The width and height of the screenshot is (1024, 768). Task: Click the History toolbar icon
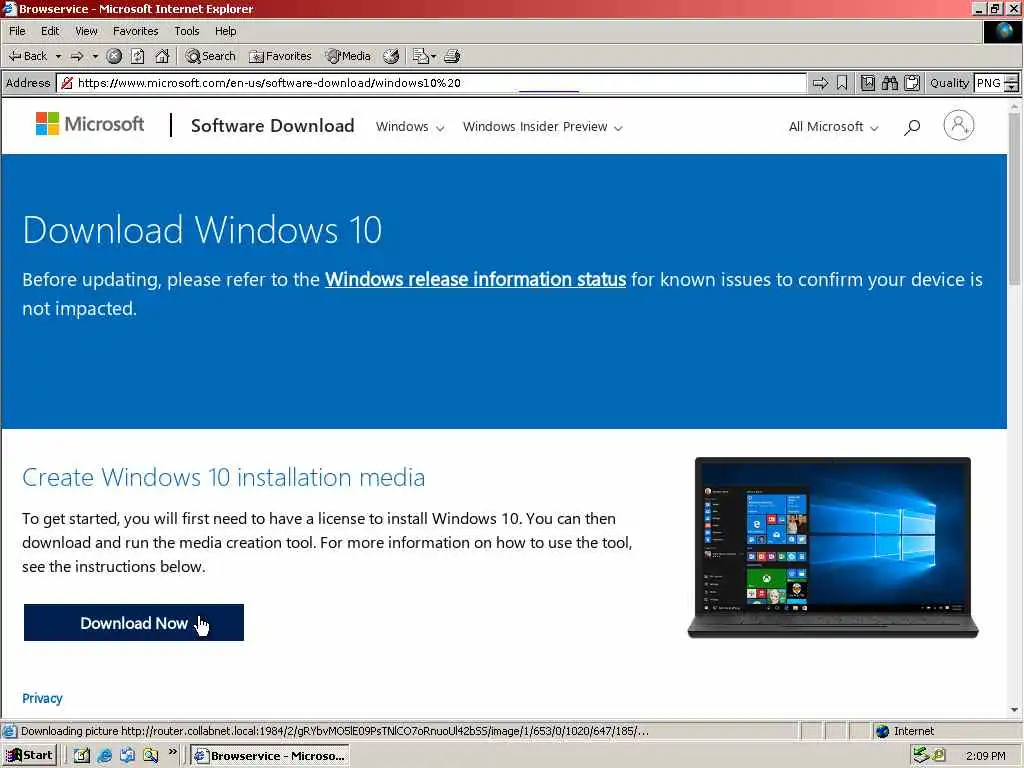point(391,56)
